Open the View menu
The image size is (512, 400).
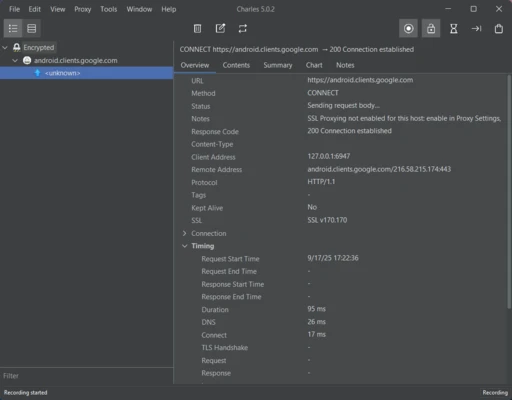(x=58, y=9)
